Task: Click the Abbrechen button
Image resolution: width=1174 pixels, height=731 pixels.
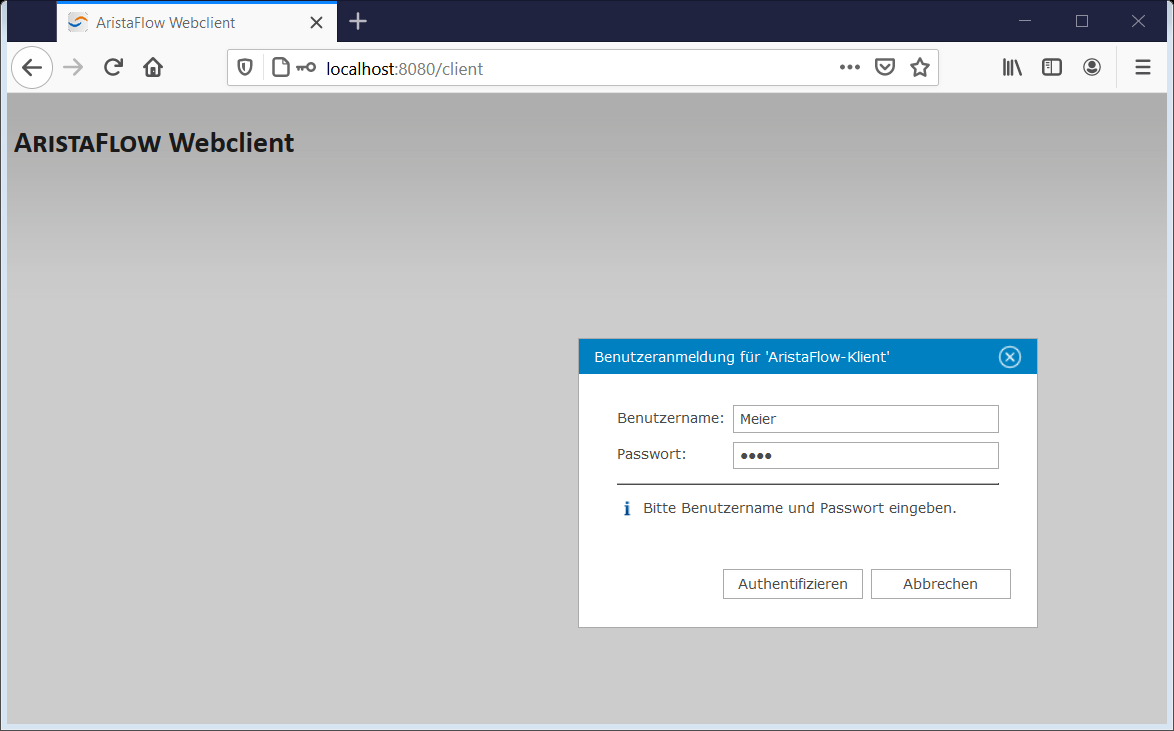Action: tap(940, 584)
